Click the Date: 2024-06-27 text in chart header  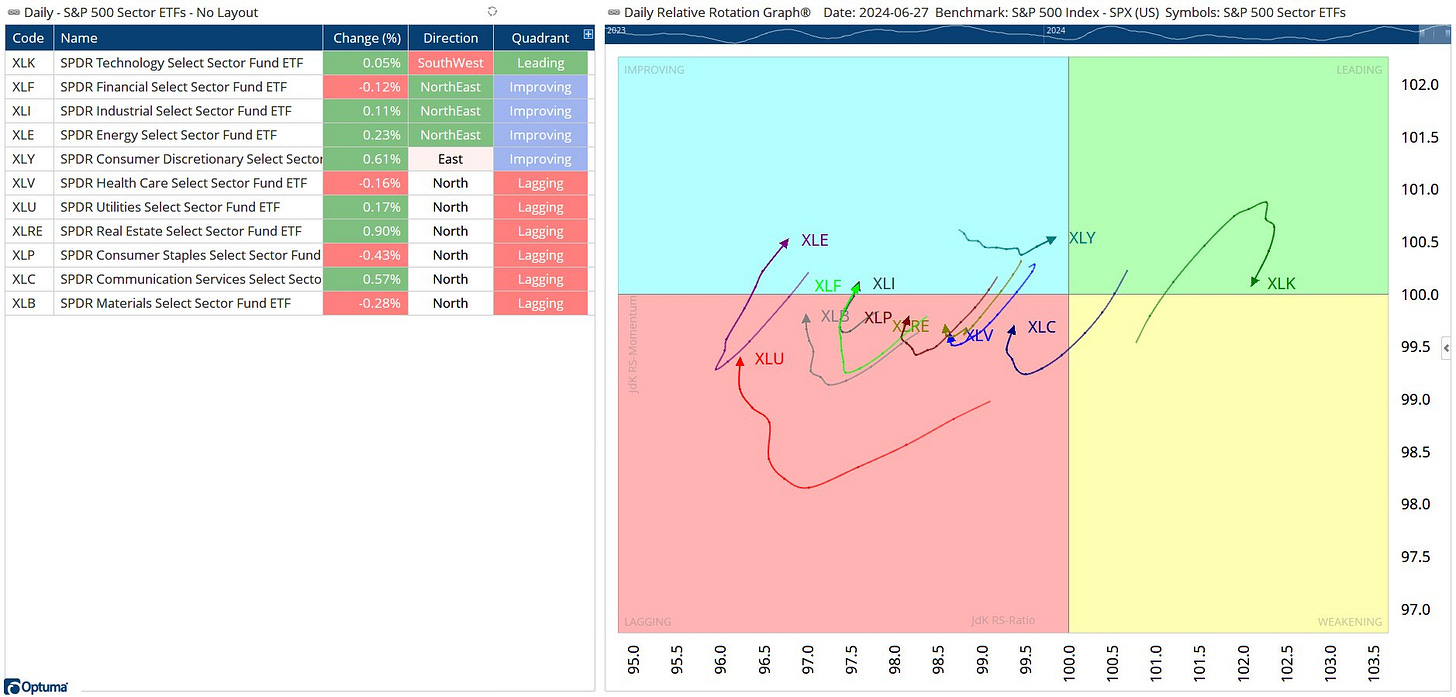(875, 13)
